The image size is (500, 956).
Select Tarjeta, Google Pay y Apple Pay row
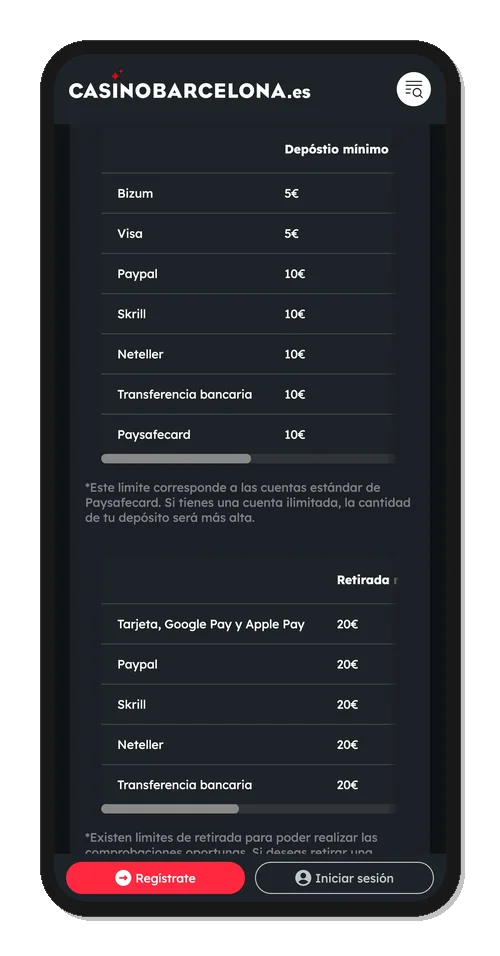pos(248,624)
